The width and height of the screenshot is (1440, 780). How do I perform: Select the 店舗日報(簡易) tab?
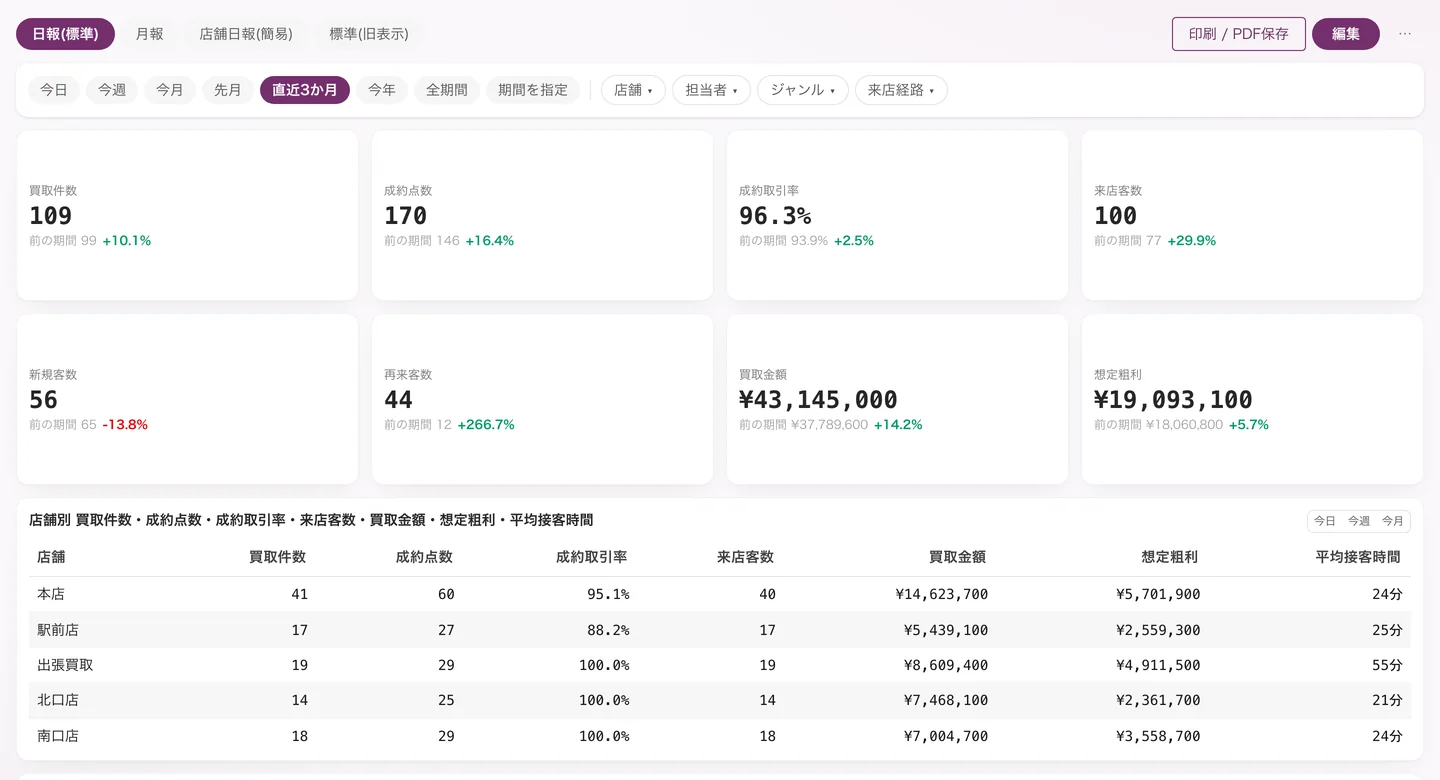[x=246, y=34]
